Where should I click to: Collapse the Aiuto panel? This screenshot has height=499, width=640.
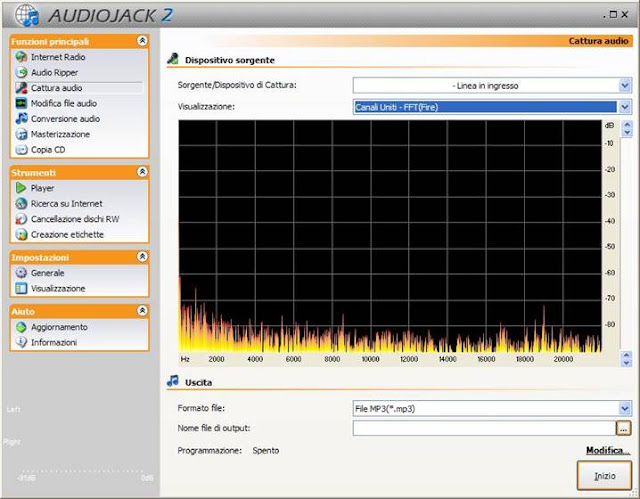click(142, 310)
